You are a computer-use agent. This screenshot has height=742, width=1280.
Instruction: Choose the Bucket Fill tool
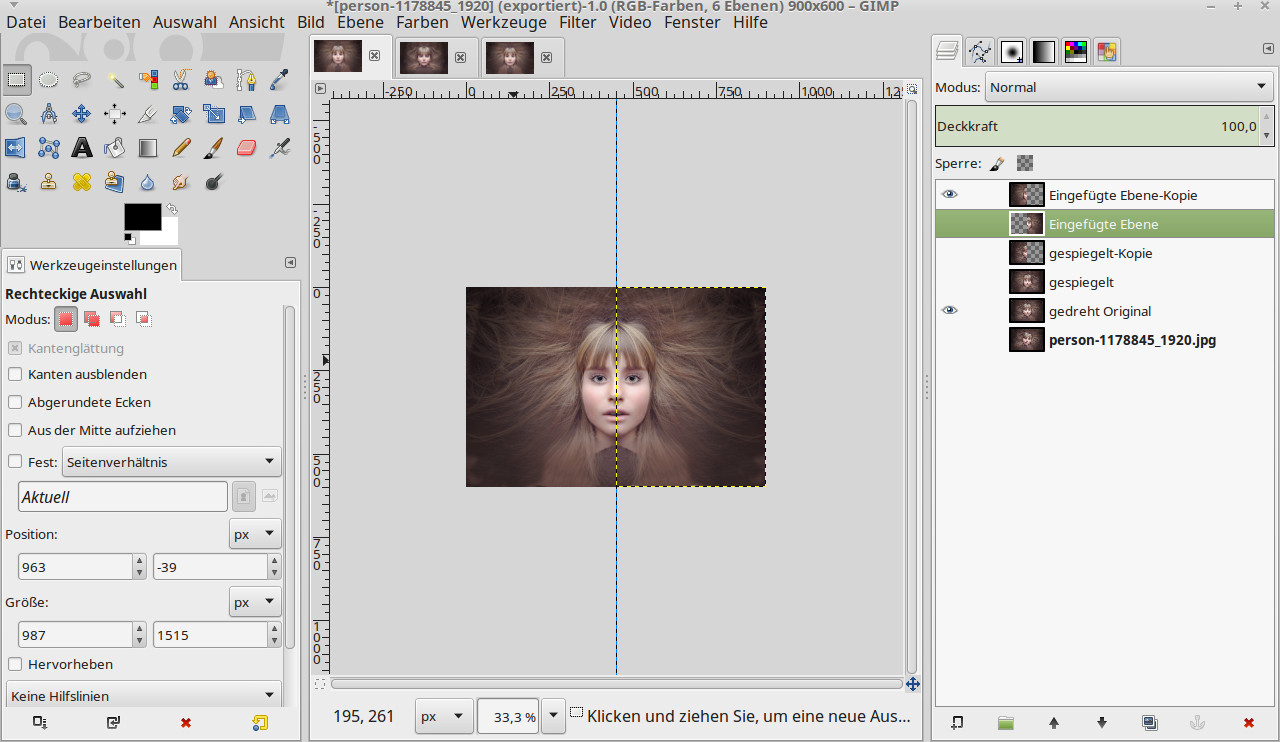tap(115, 148)
